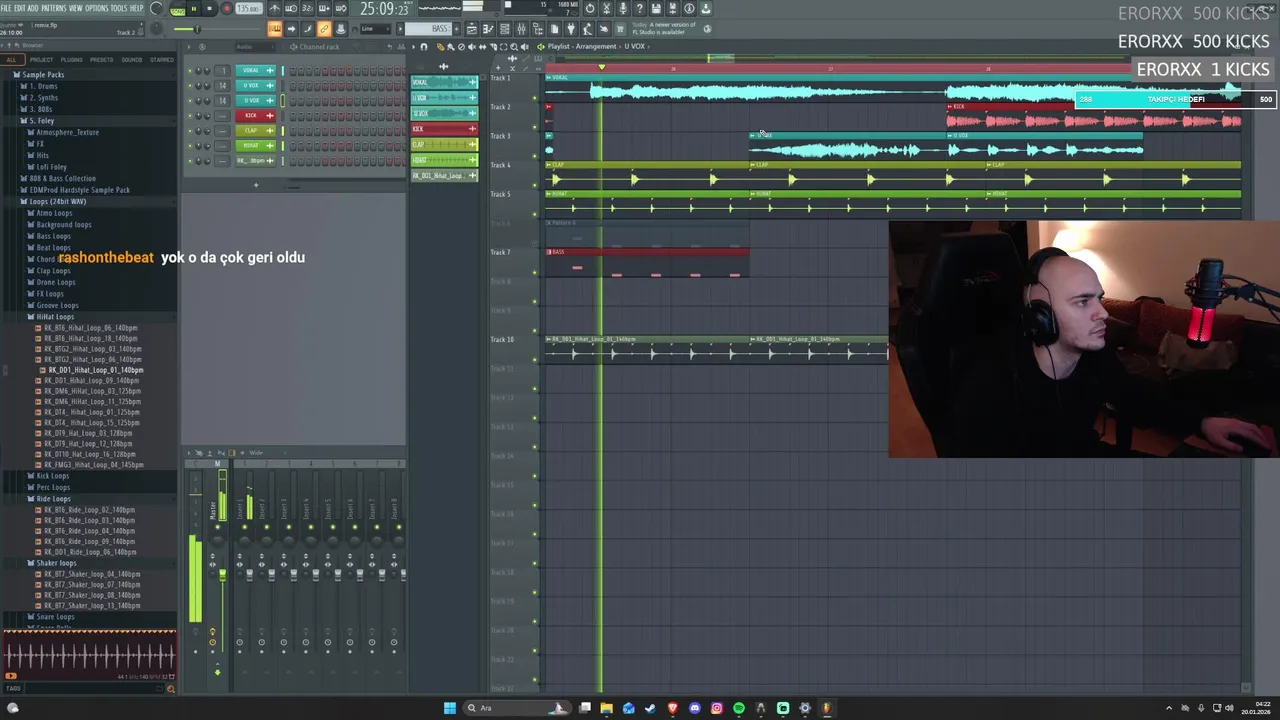Select the CLAP channel button

pos(256,131)
